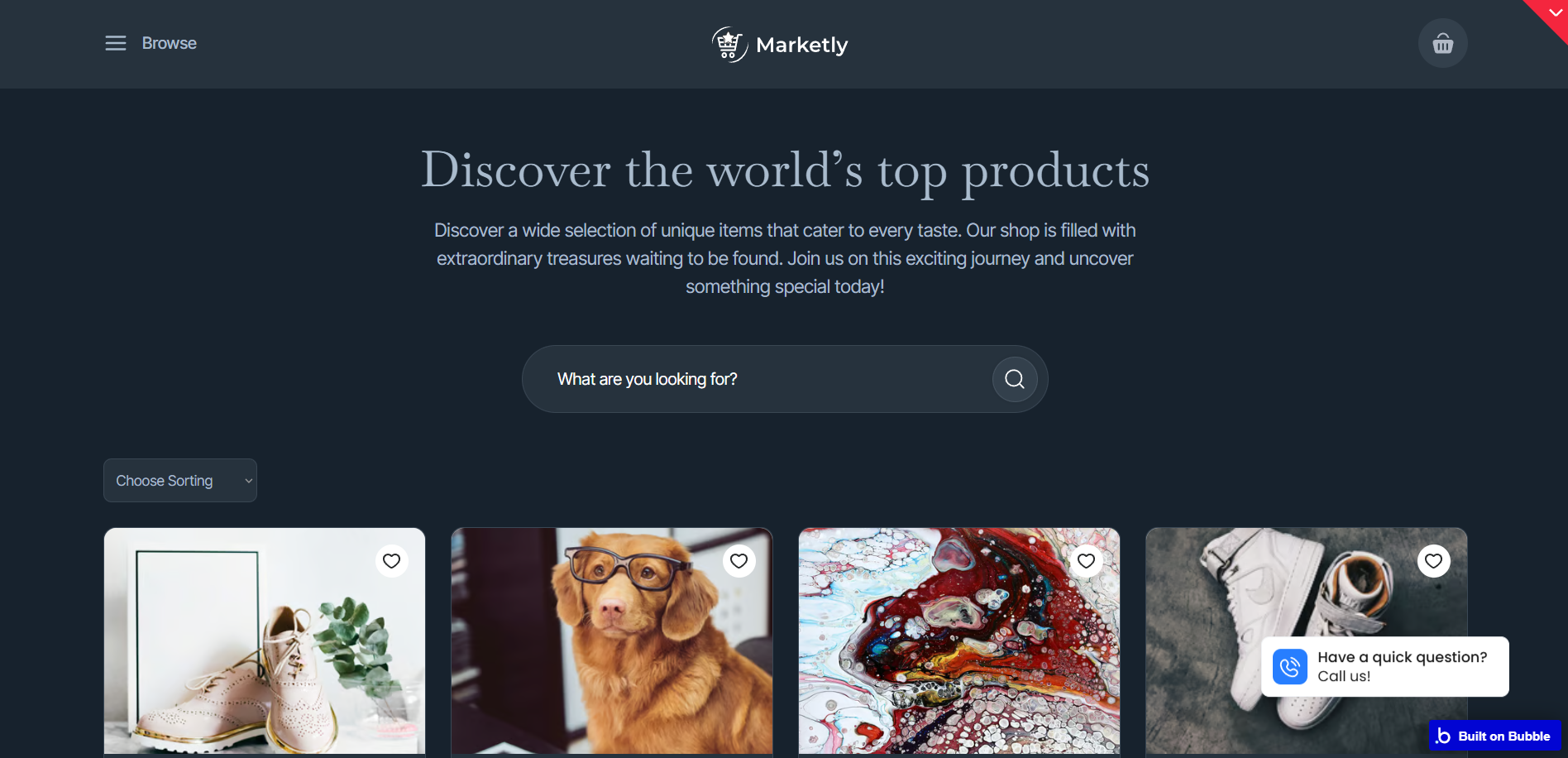The height and width of the screenshot is (758, 1568).
Task: Favorite the dog with glasses product
Action: (739, 561)
